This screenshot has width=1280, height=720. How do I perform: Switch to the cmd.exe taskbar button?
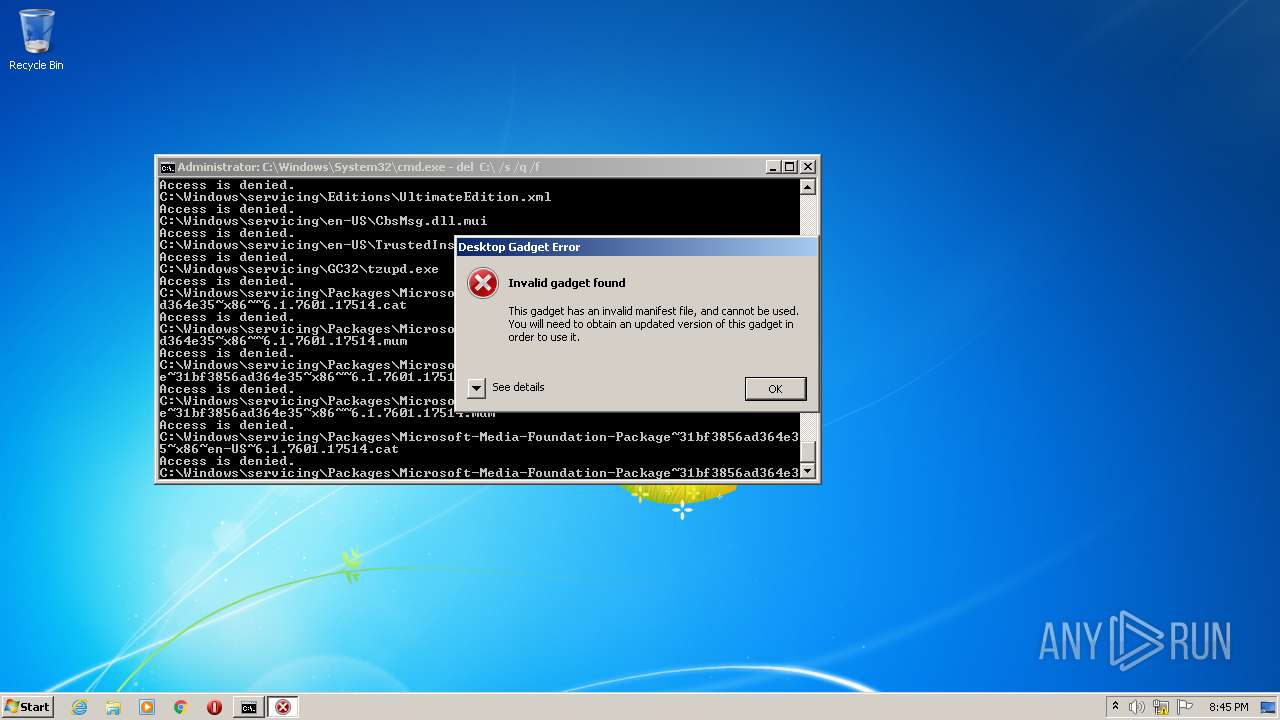coord(248,707)
